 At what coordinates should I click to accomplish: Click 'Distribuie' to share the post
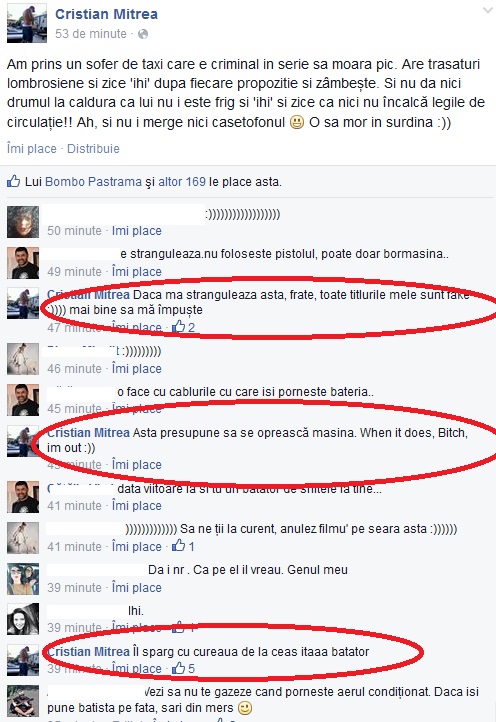pyautogui.click(x=93, y=149)
